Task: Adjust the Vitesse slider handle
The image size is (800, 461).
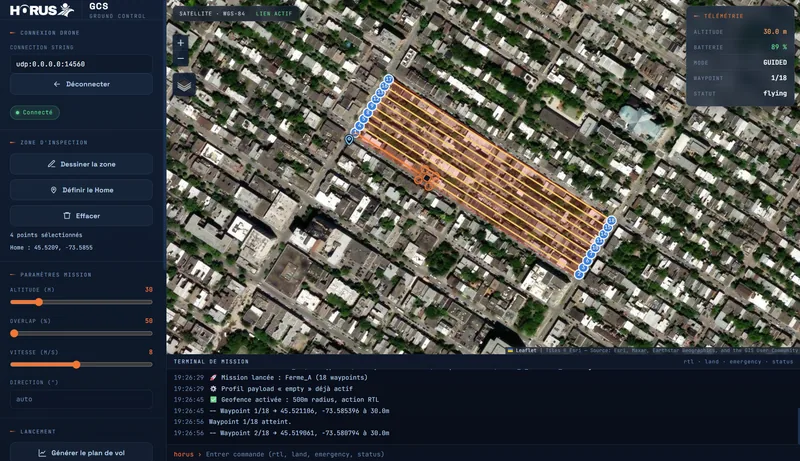Action: 77,365
